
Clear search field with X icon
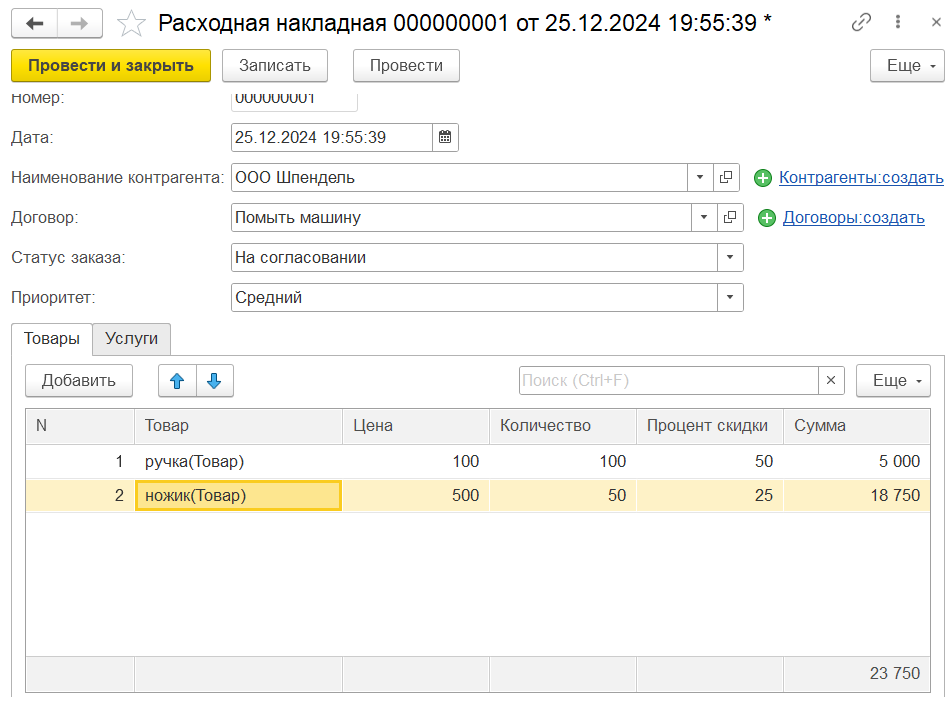click(x=831, y=381)
